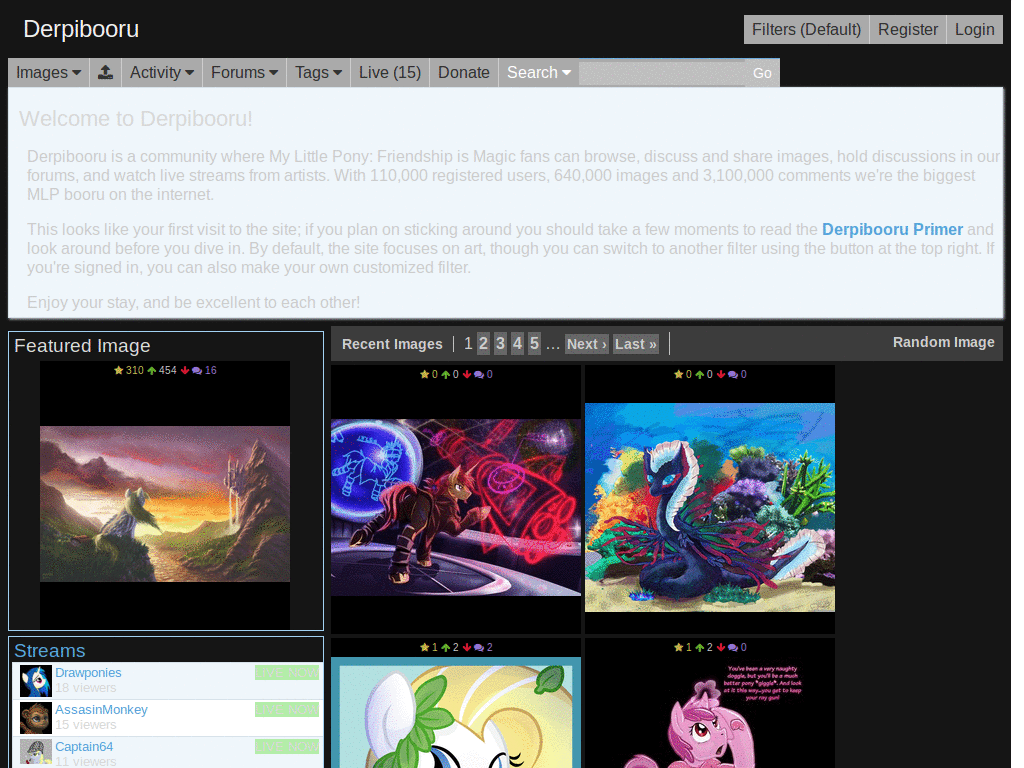The image size is (1024, 768).
Task: Open the underwater sea pony thumbnail
Action: [x=710, y=507]
